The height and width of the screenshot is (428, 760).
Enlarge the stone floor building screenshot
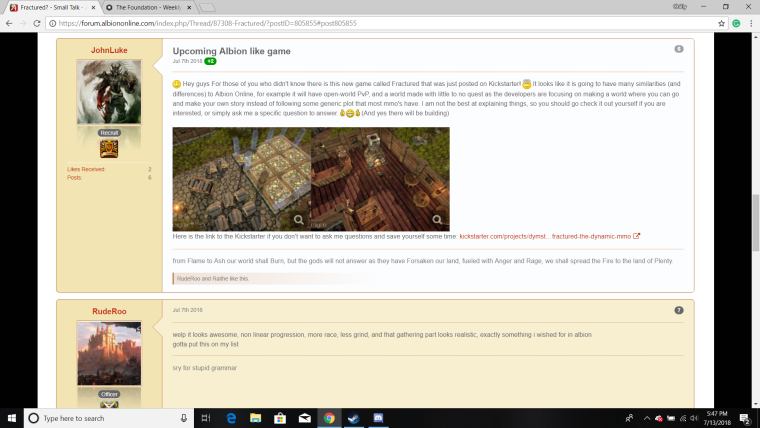(x=242, y=179)
